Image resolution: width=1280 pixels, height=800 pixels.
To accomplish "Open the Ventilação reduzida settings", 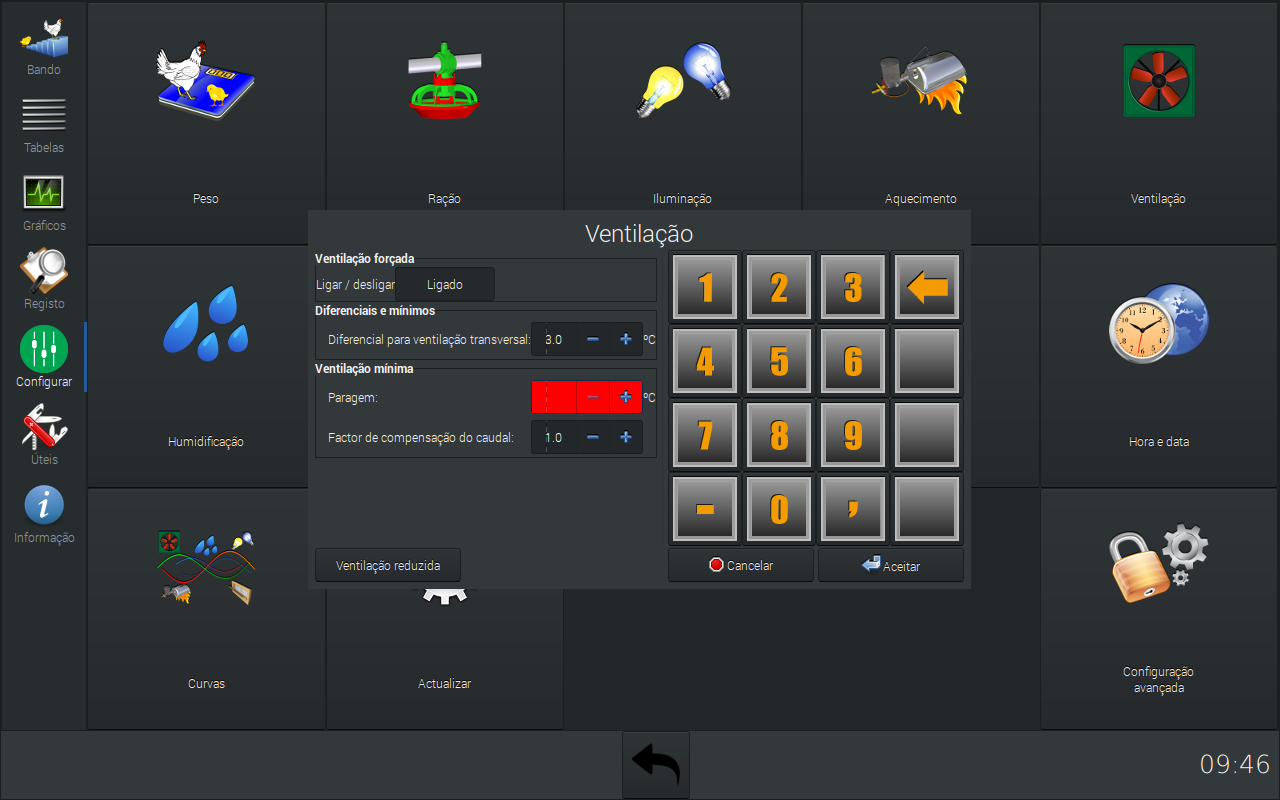I will 390,565.
